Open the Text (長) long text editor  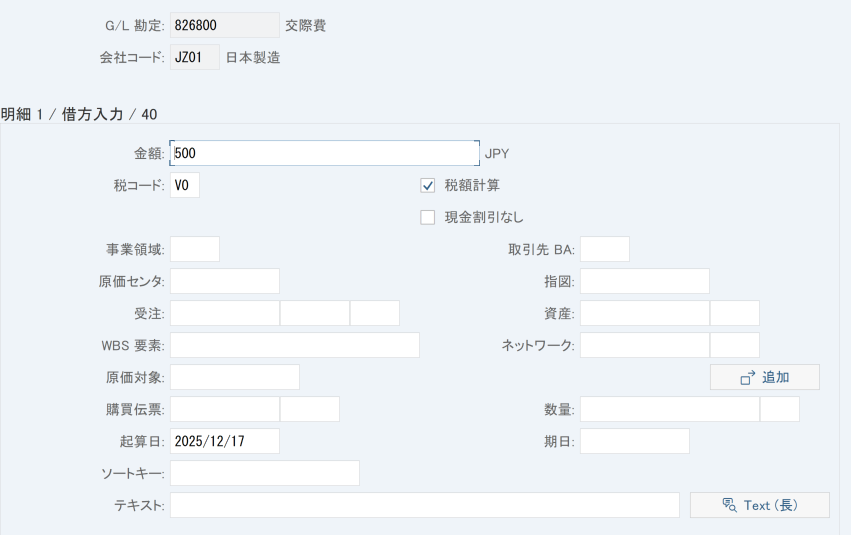(x=759, y=505)
